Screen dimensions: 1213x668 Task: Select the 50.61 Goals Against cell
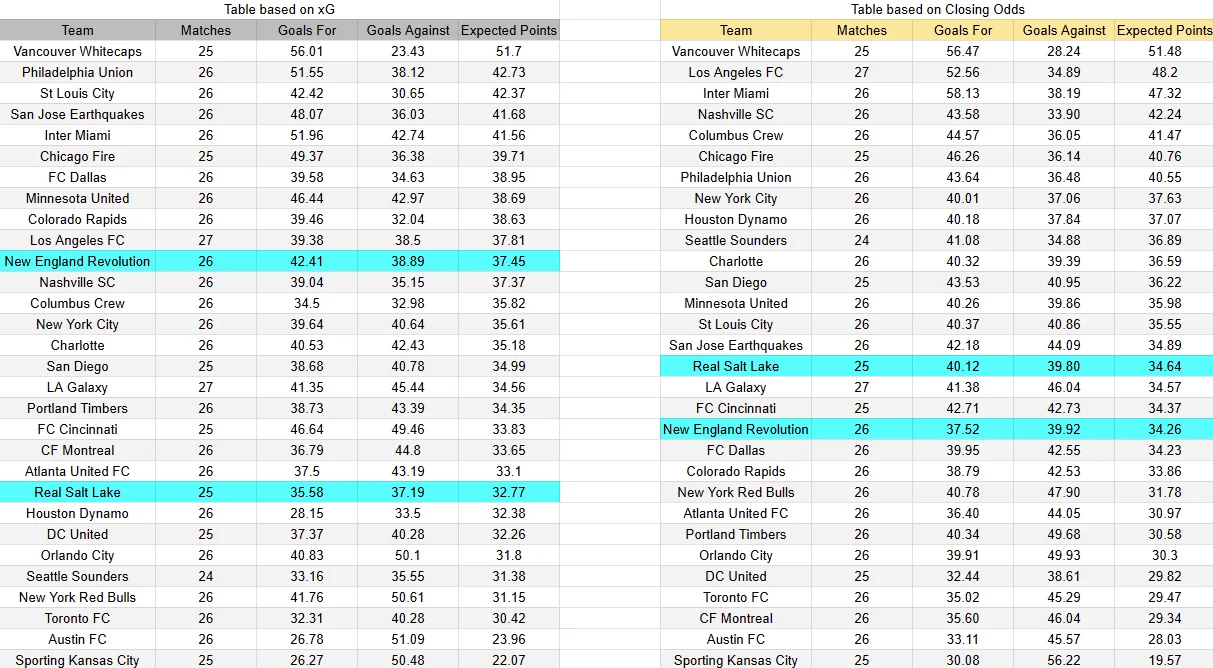click(408, 597)
